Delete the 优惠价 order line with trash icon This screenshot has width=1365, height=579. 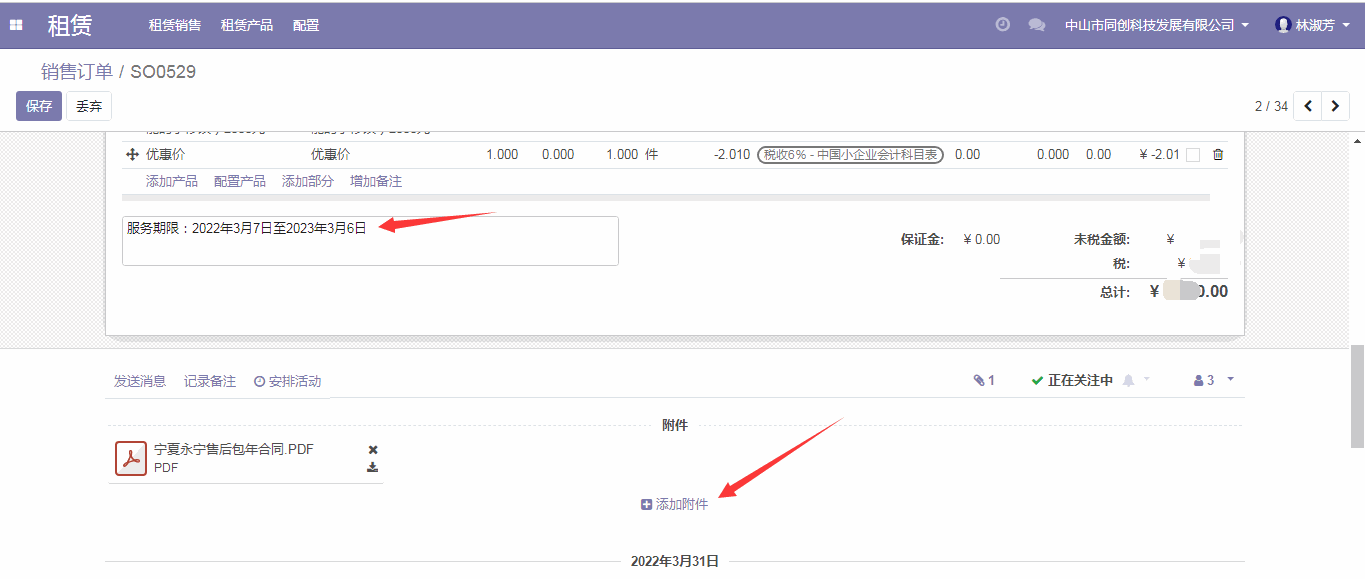click(1217, 155)
